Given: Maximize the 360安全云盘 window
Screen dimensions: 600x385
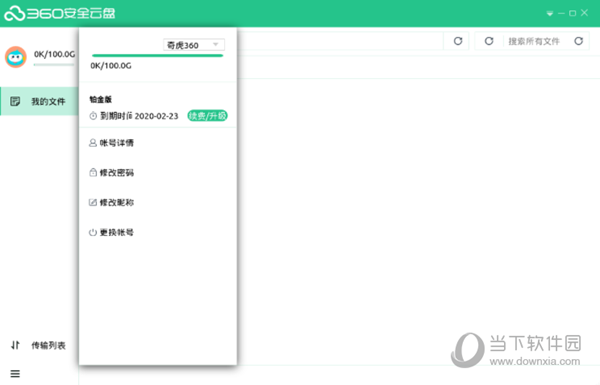Looking at the screenshot, I should (x=573, y=13).
